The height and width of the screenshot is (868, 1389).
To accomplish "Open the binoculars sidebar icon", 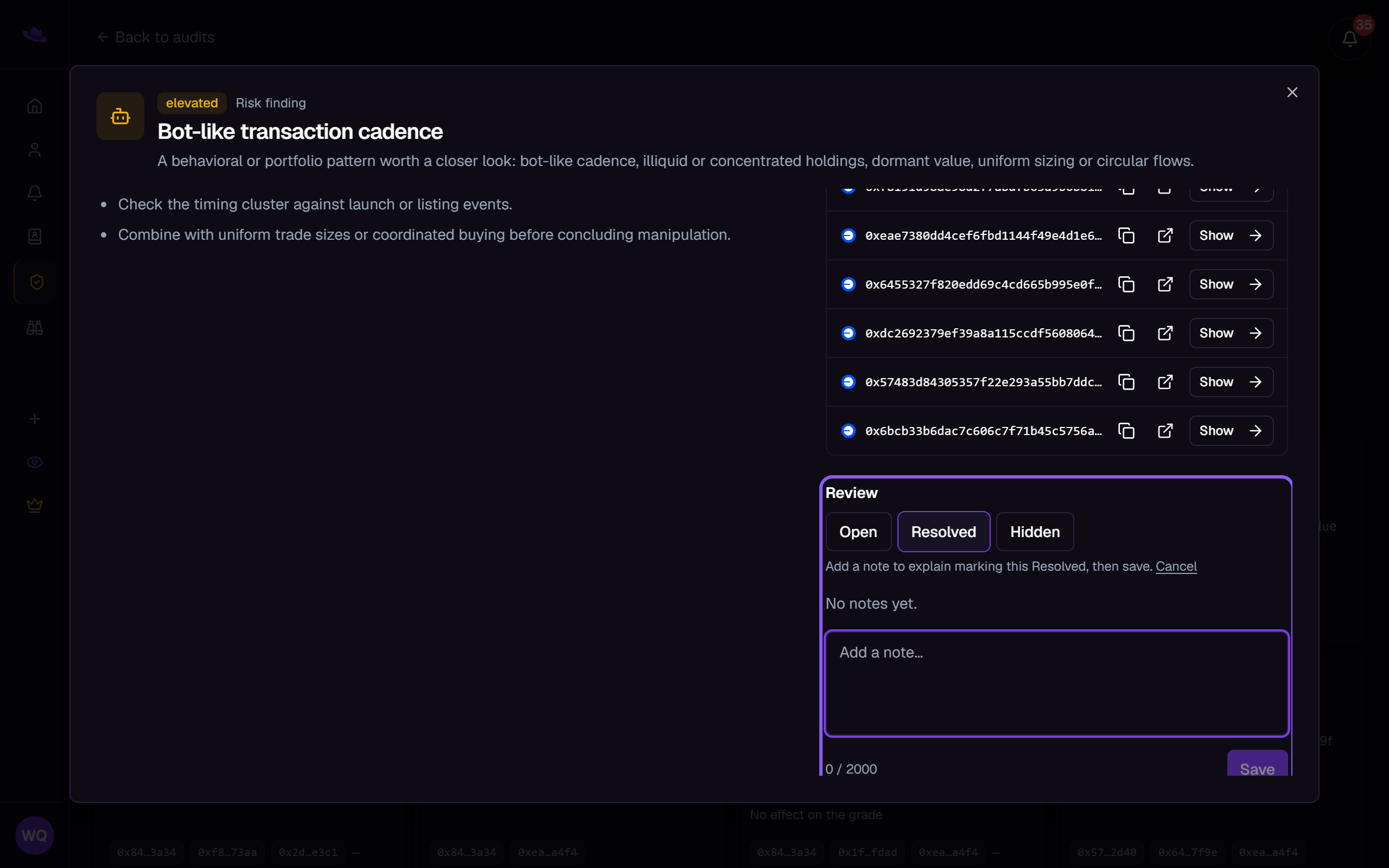I will point(34,328).
